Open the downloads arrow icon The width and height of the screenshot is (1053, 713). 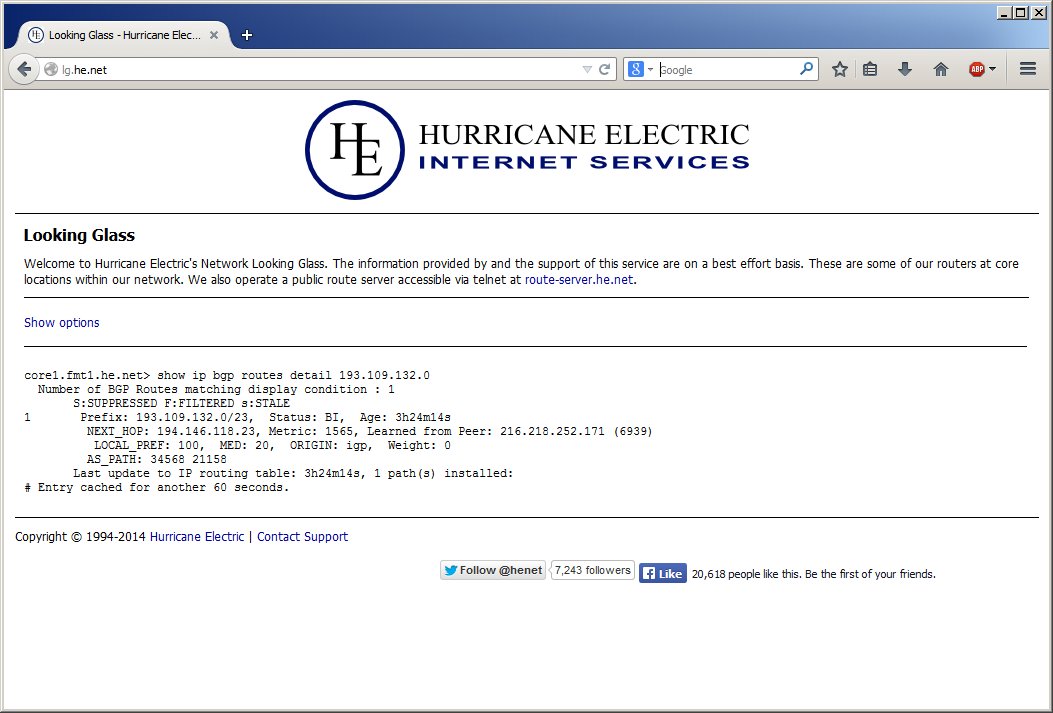pos(905,69)
